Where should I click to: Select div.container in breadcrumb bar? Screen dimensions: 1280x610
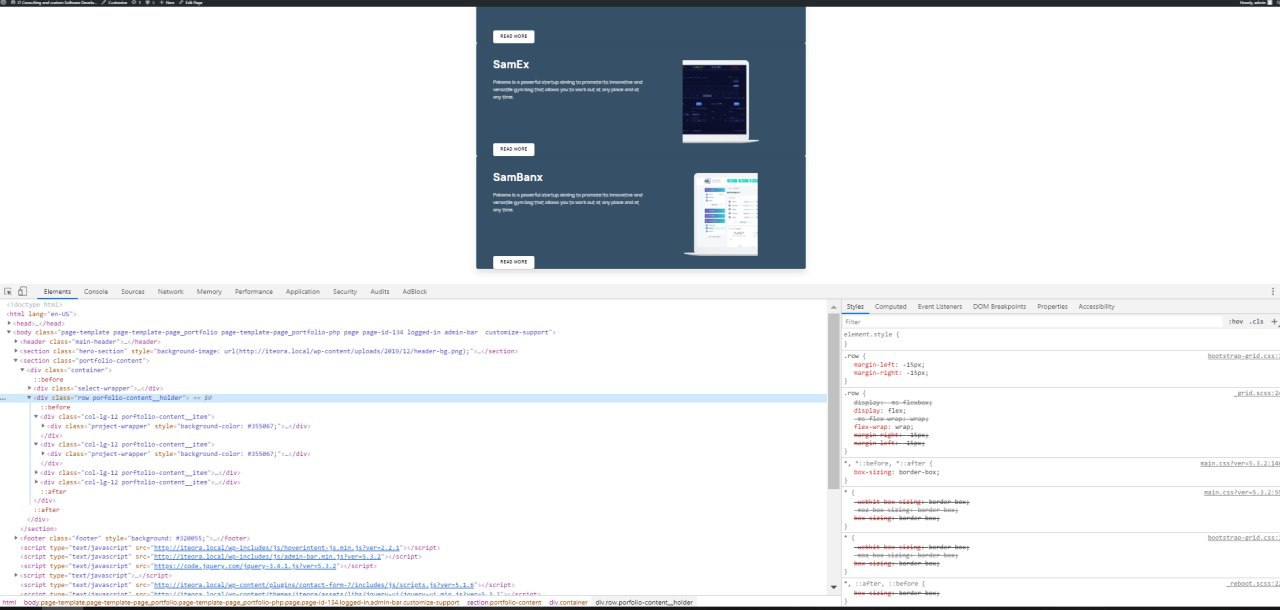click(568, 603)
